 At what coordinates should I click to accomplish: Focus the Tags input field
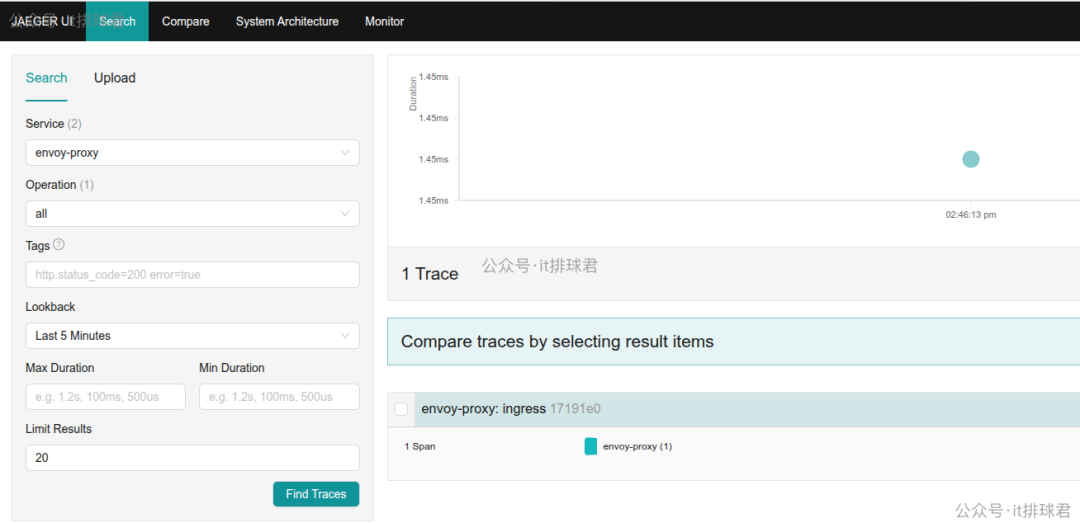(x=192, y=274)
